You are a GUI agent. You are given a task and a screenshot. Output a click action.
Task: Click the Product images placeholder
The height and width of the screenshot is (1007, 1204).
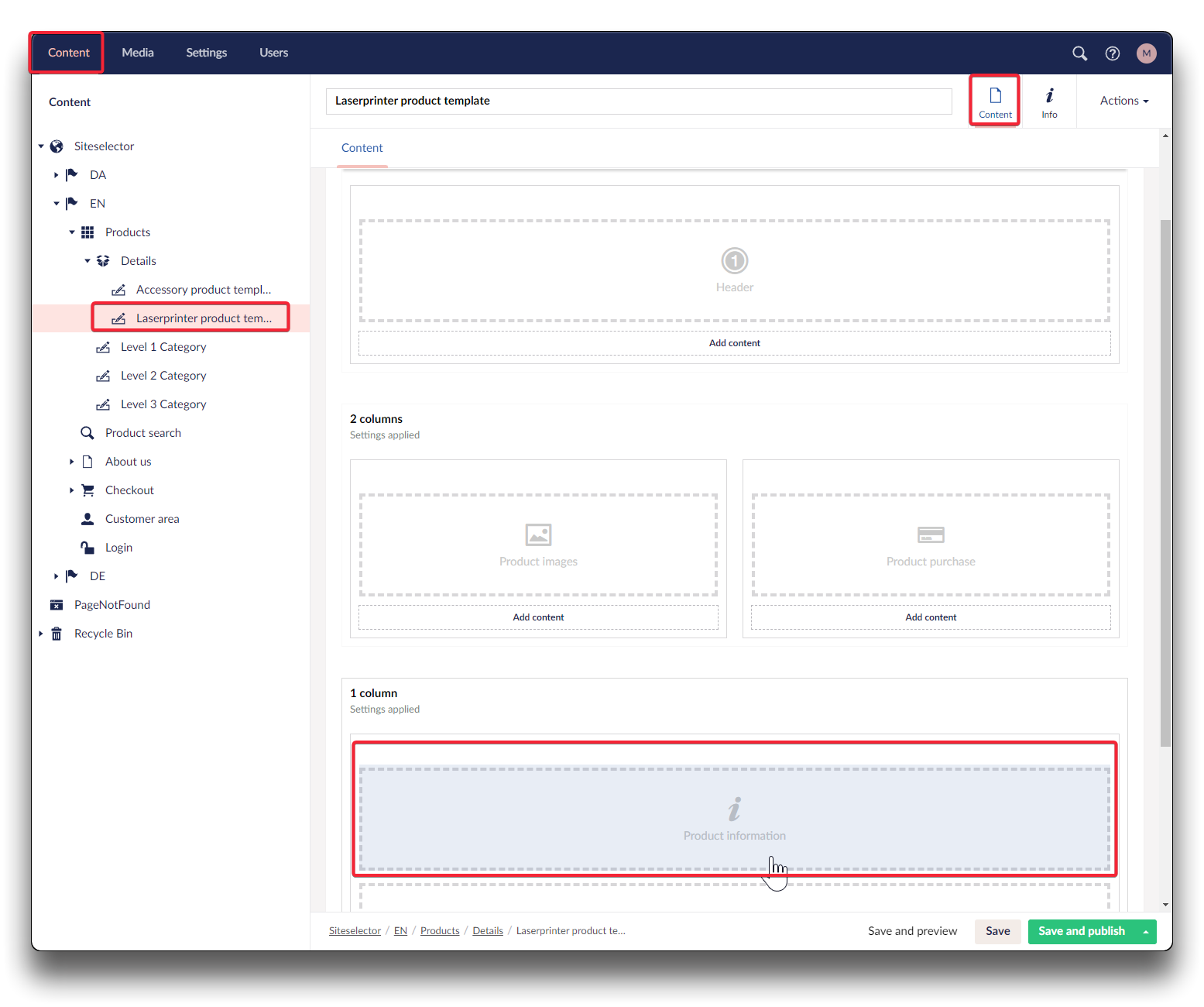point(538,545)
